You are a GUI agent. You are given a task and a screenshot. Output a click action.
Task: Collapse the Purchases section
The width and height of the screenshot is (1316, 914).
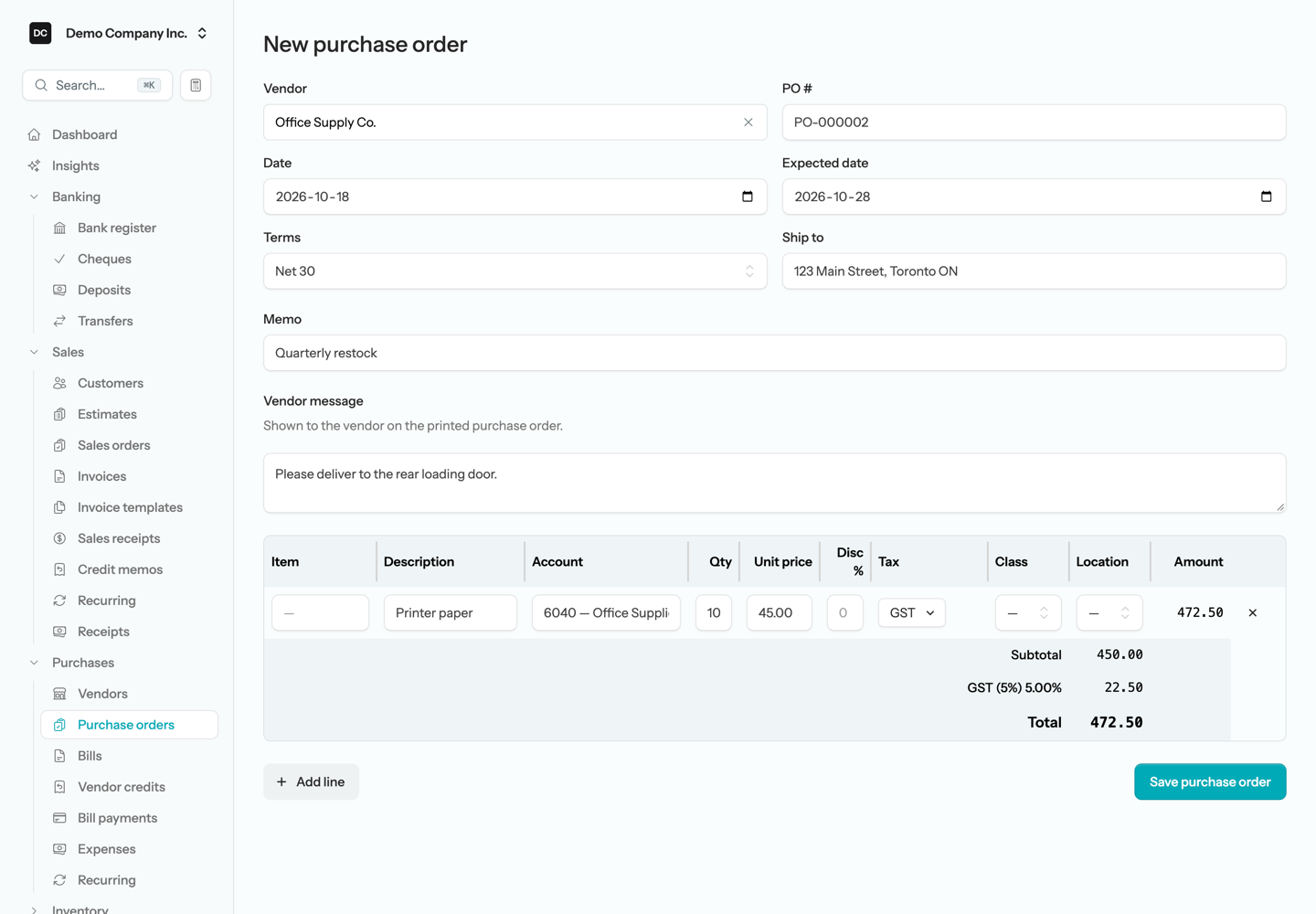coord(34,663)
